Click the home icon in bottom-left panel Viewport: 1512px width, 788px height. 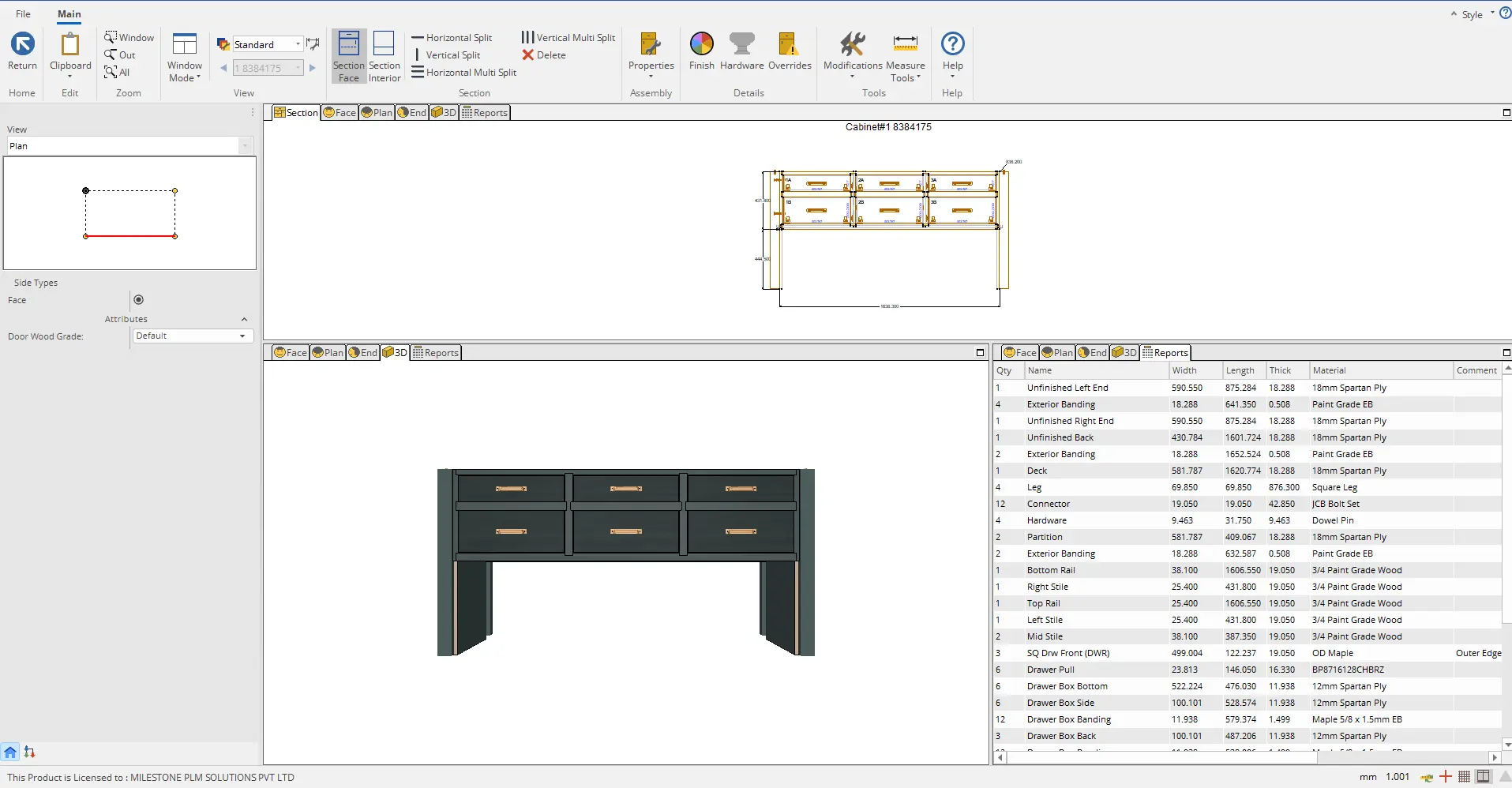coord(10,752)
